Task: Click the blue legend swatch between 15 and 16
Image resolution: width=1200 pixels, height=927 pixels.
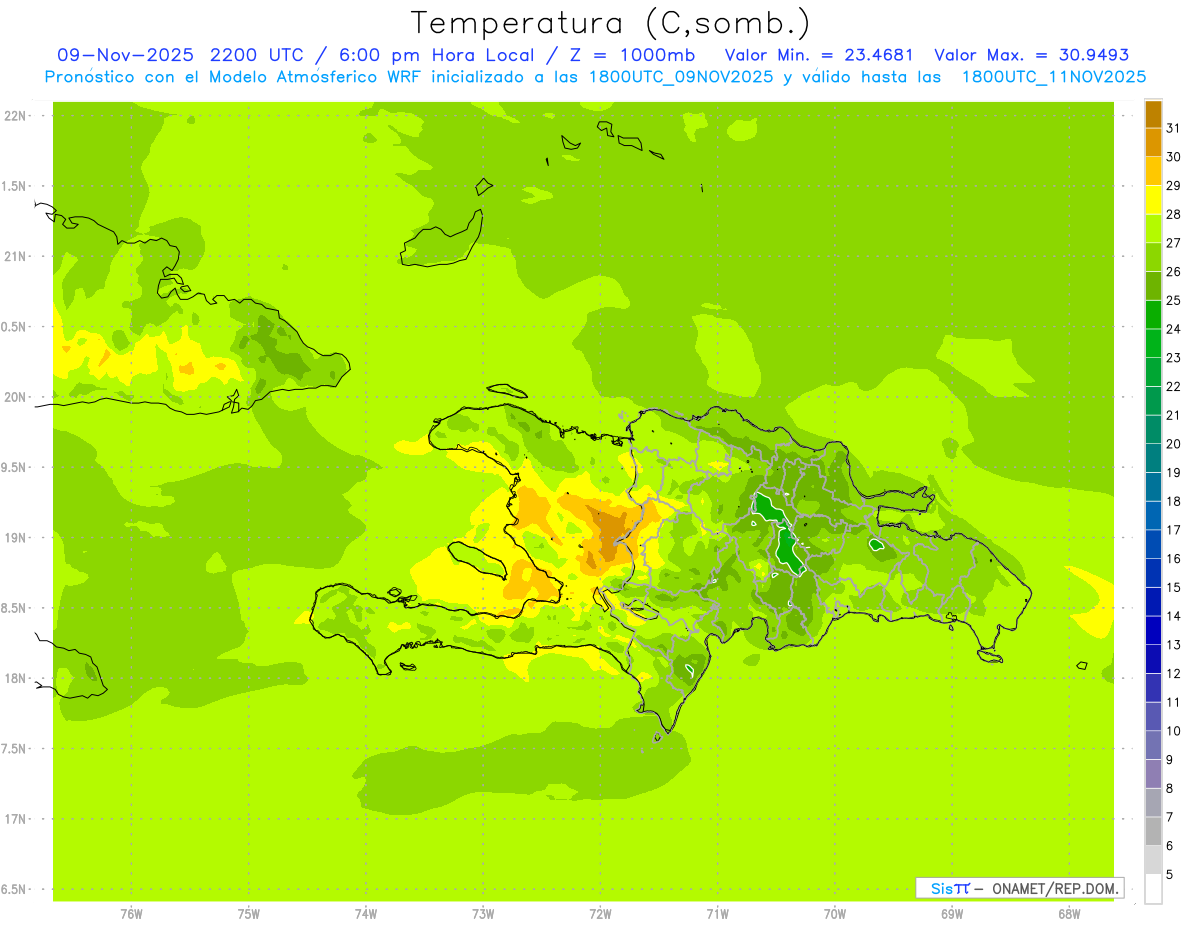Action: click(x=1153, y=573)
